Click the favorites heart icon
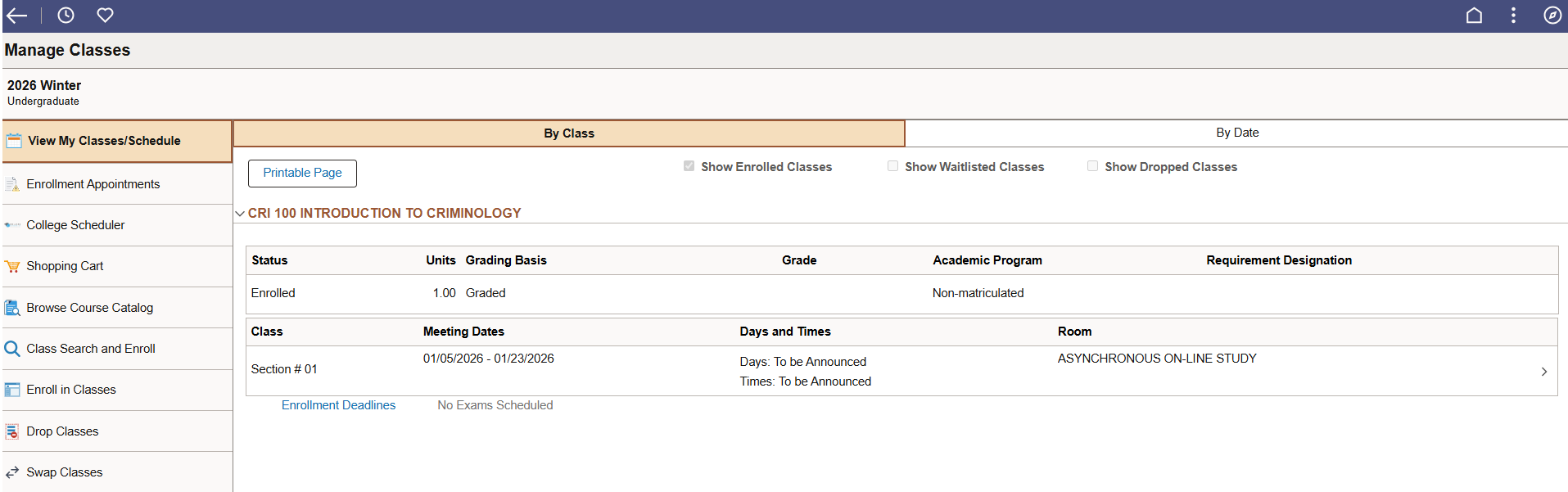Screen dimensions: 1568x492 pos(105,16)
